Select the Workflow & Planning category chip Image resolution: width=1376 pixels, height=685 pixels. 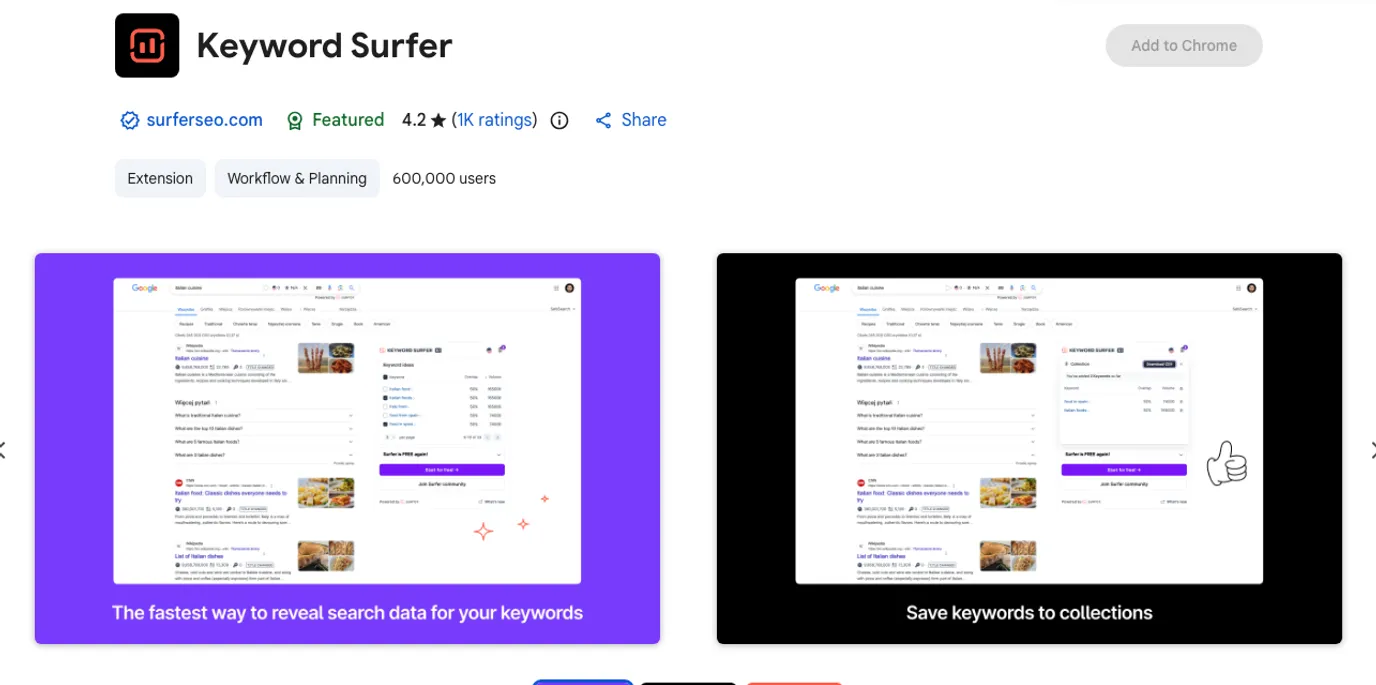[297, 178]
